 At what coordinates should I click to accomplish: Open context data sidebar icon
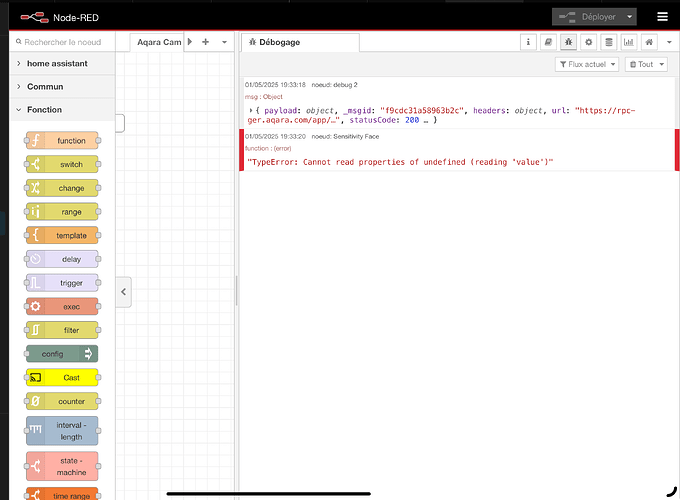[608, 42]
